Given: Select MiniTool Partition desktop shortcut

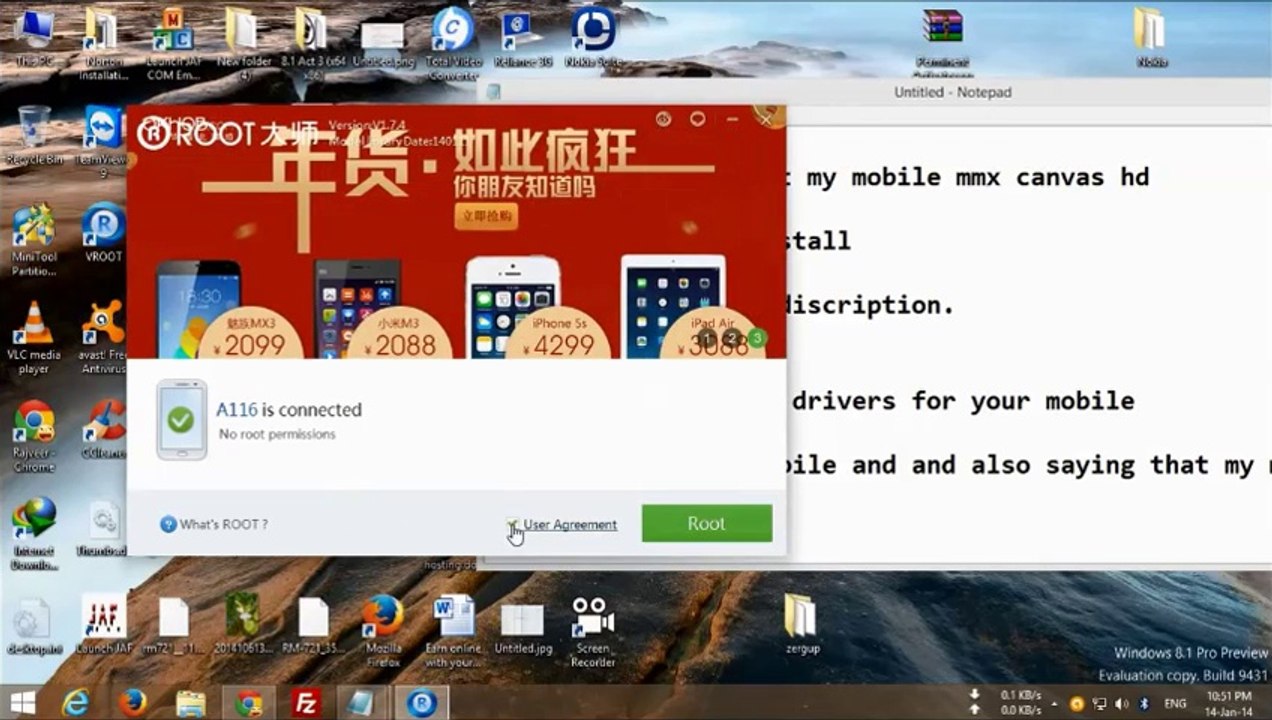Looking at the screenshot, I should click(x=34, y=240).
